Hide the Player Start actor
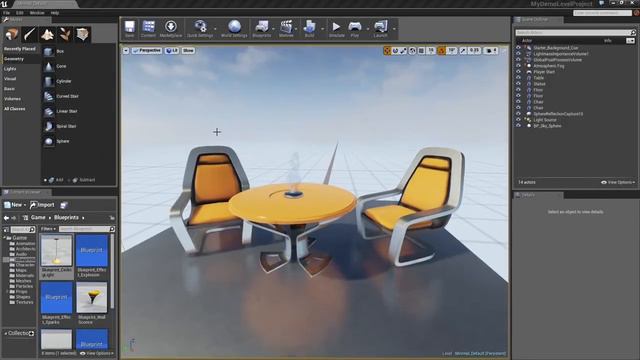The height and width of the screenshot is (360, 640). [518, 72]
